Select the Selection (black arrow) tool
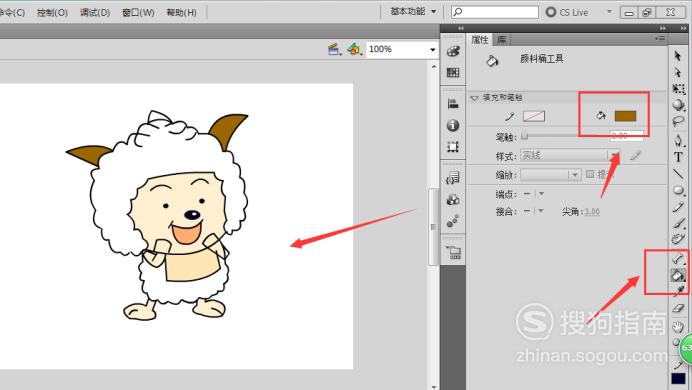This screenshot has height=390, width=692. pyautogui.click(x=678, y=56)
